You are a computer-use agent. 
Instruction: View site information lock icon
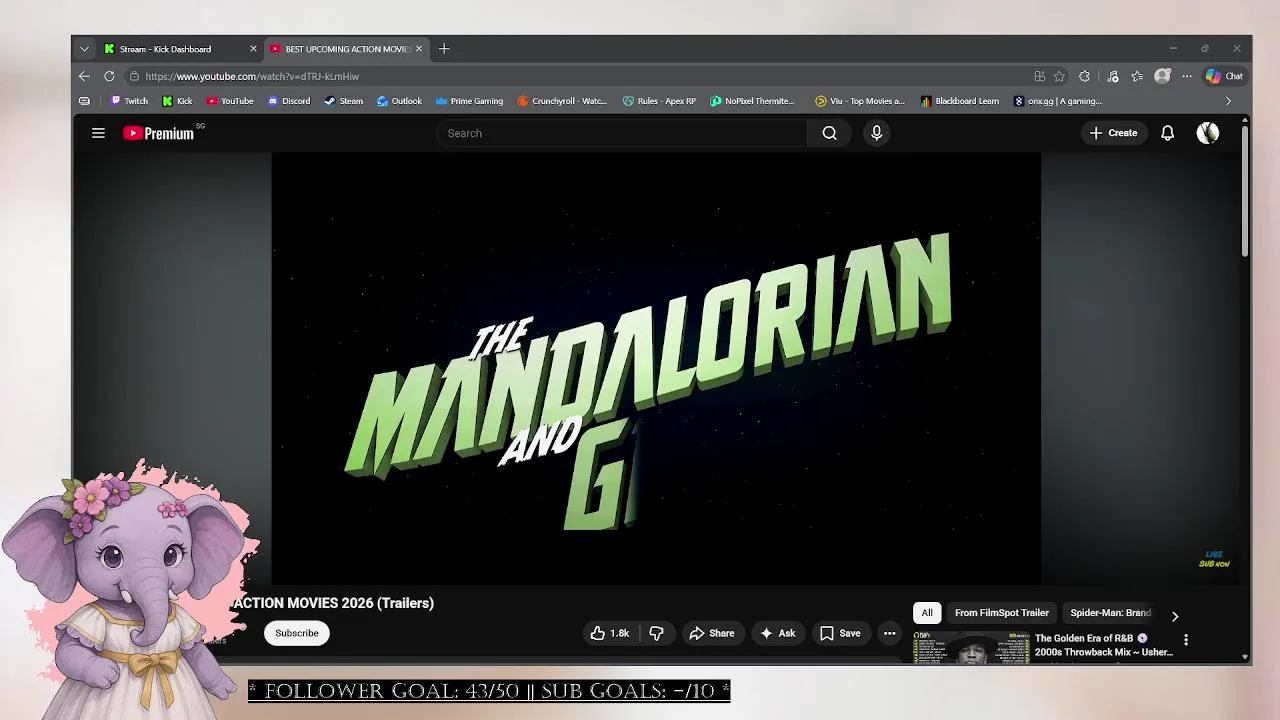click(x=134, y=76)
